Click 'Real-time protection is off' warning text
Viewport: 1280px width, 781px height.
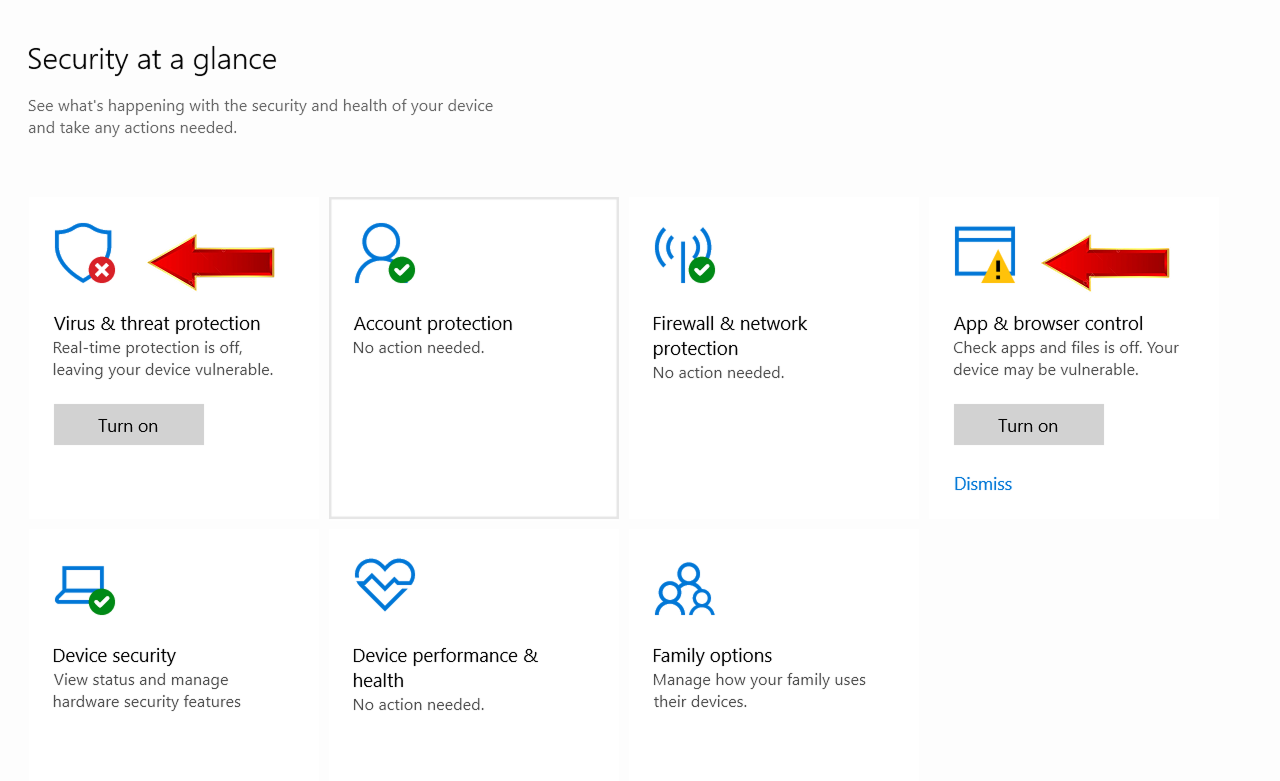click(163, 359)
